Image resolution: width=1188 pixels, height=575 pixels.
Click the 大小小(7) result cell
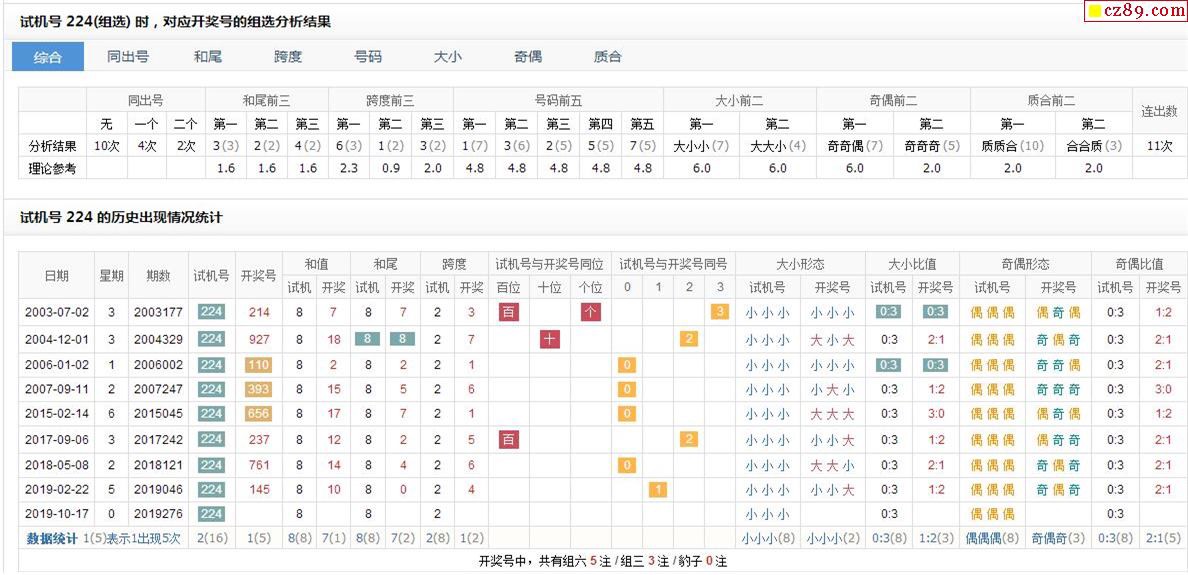tap(701, 146)
